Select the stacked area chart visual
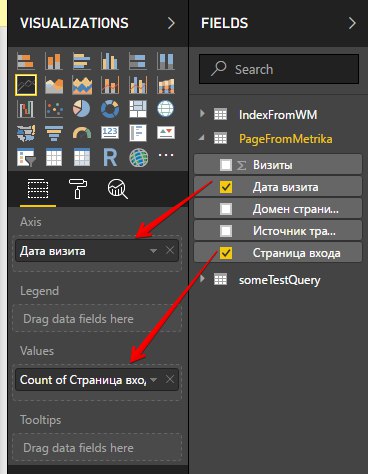The width and height of the screenshot is (368, 474). tap(82, 86)
